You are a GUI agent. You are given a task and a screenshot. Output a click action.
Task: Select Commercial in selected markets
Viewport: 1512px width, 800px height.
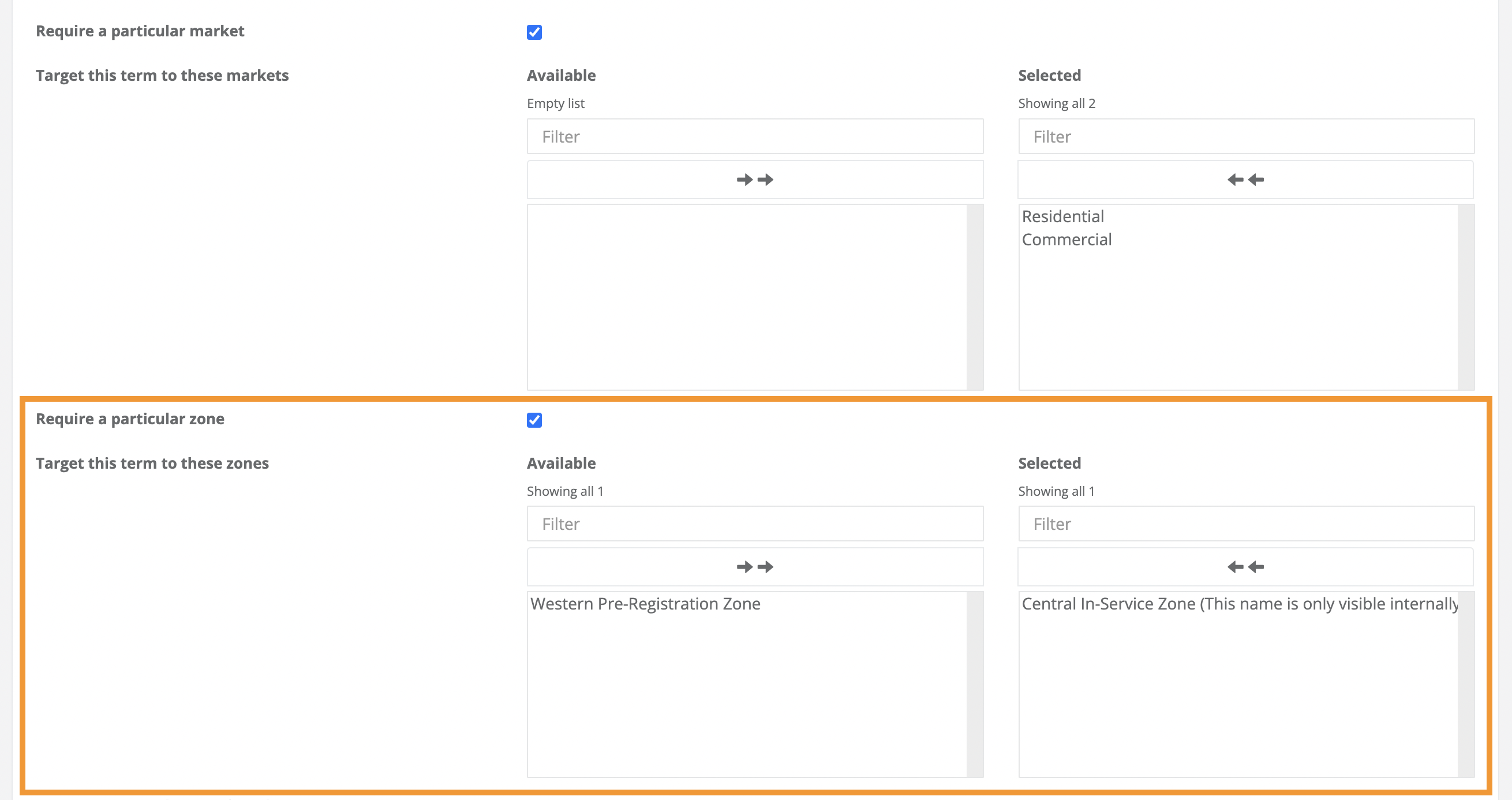coord(1066,240)
